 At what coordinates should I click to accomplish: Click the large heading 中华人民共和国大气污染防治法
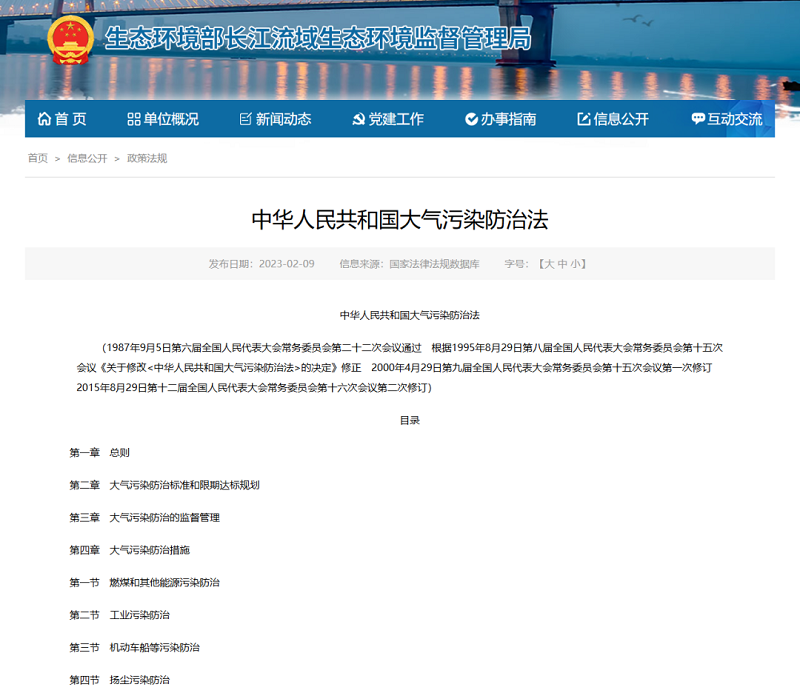(400, 219)
